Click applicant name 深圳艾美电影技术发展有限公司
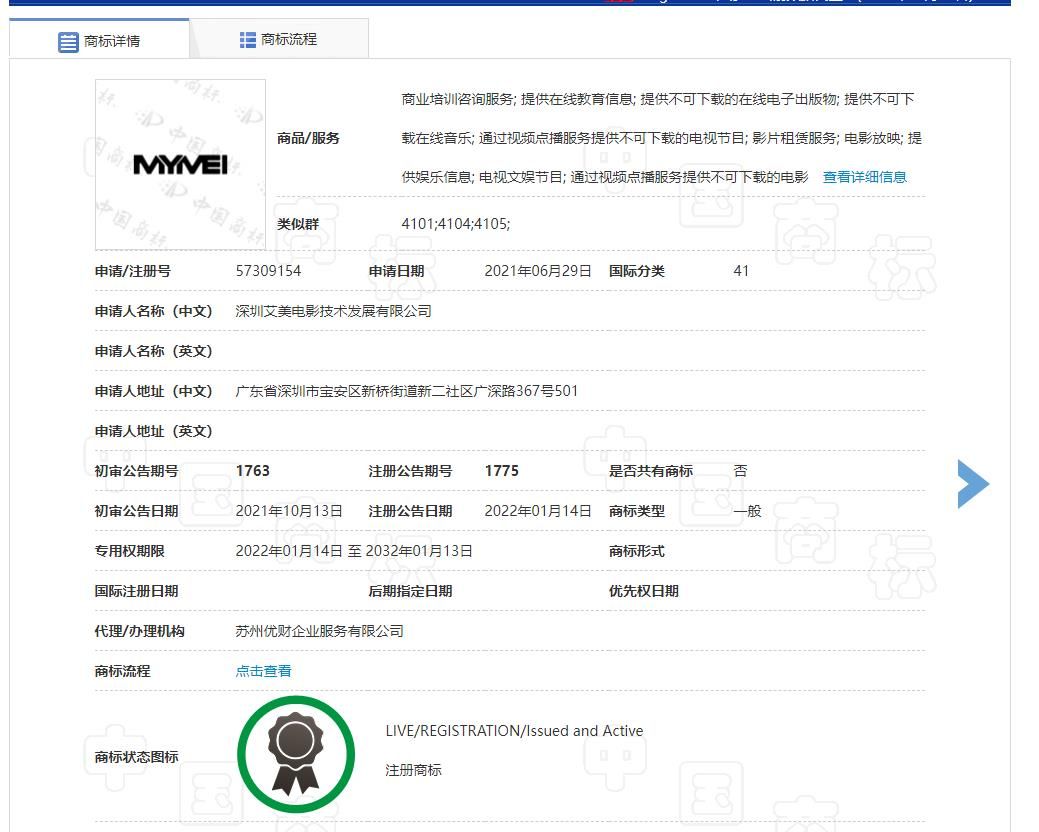The image size is (1039, 832). (x=333, y=310)
